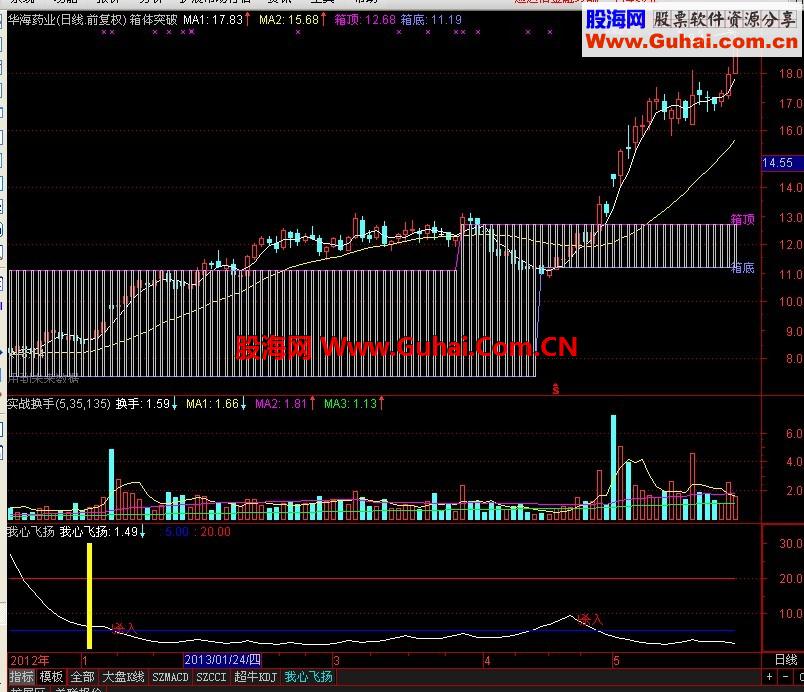Open the 超牛KDJ indicator tab
Viewport: 804px width, 692px height.
tap(255, 677)
